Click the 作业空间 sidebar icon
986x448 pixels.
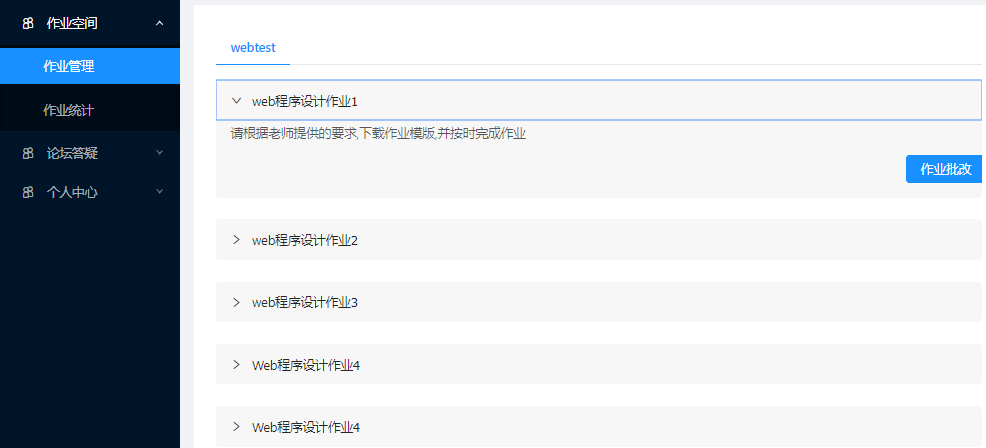tap(28, 24)
